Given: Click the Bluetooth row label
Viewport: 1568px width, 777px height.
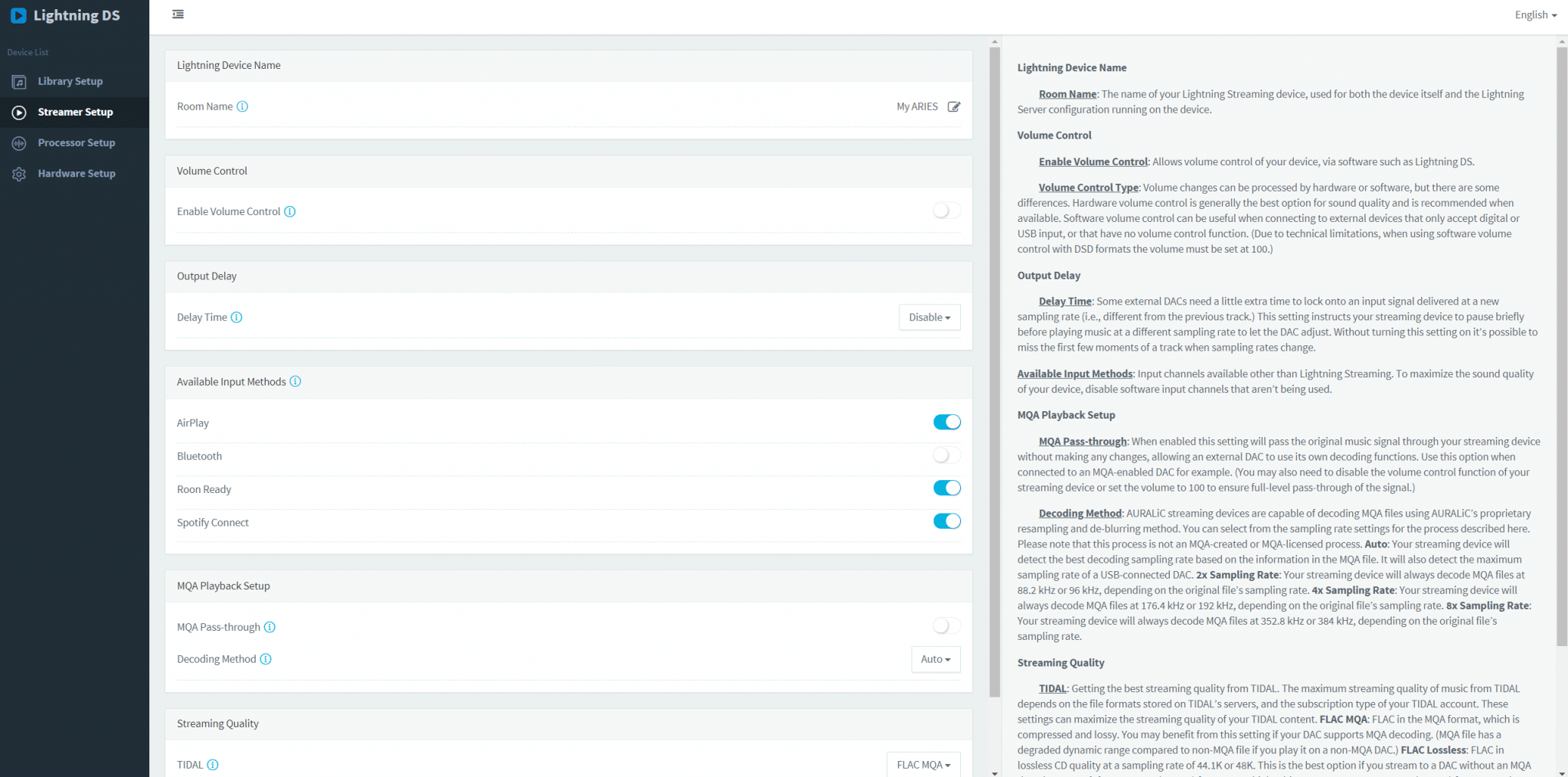Looking at the screenshot, I should point(200,456).
